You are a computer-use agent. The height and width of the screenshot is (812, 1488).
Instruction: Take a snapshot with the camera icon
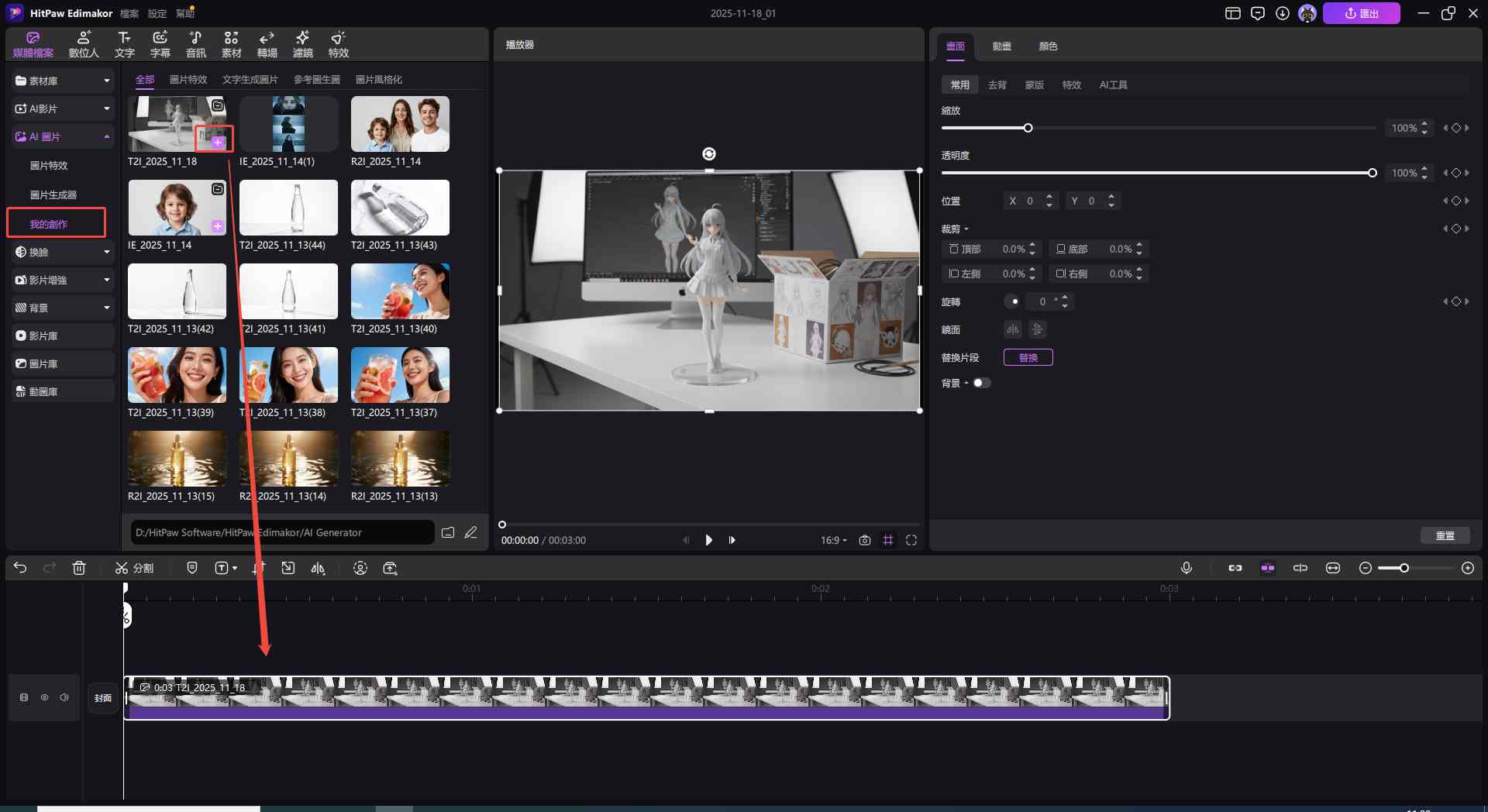pos(865,540)
